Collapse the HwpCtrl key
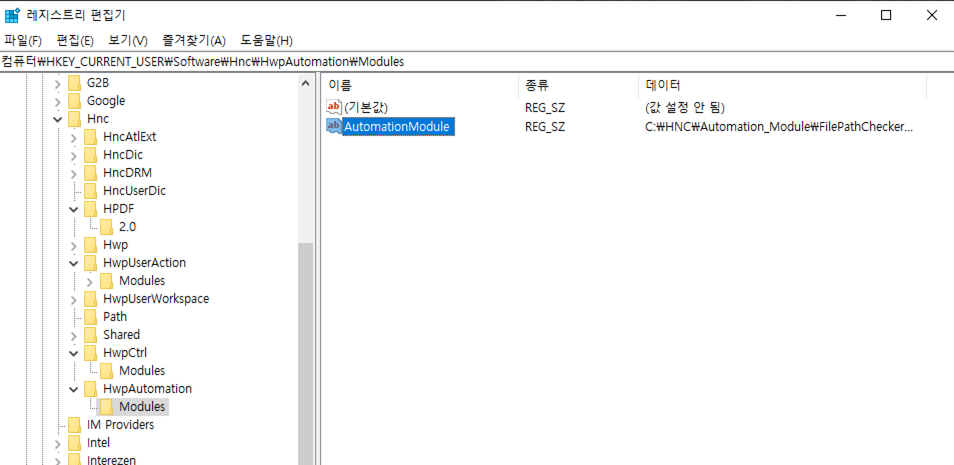 coord(74,353)
